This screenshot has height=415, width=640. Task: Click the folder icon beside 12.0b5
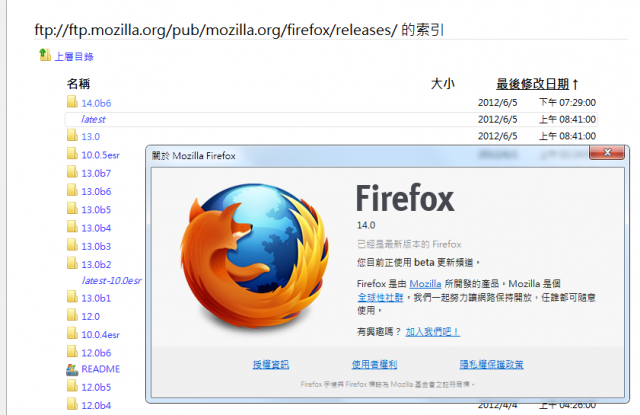pos(72,386)
